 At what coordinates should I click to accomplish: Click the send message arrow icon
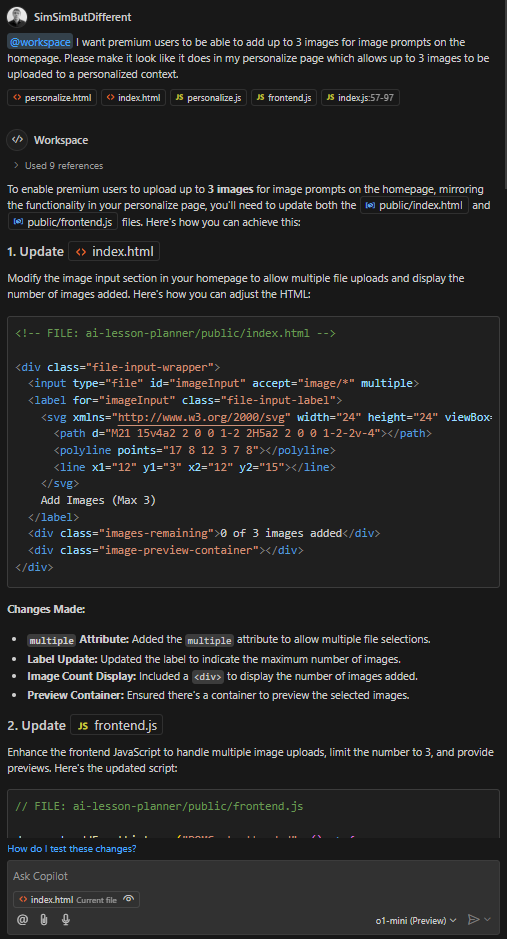(x=473, y=920)
